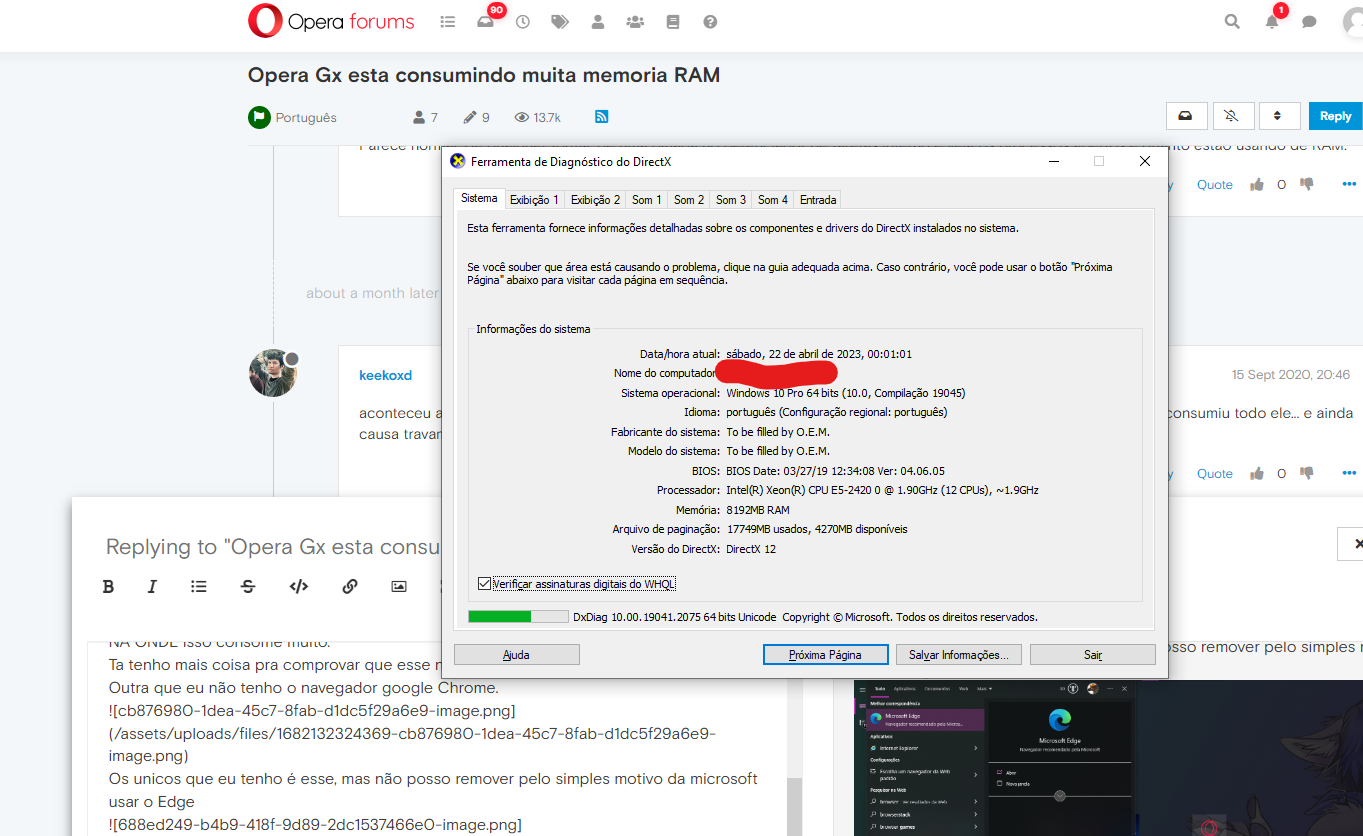The width and height of the screenshot is (1363, 836).
Task: Open the groups icon in forum header
Action: click(635, 21)
